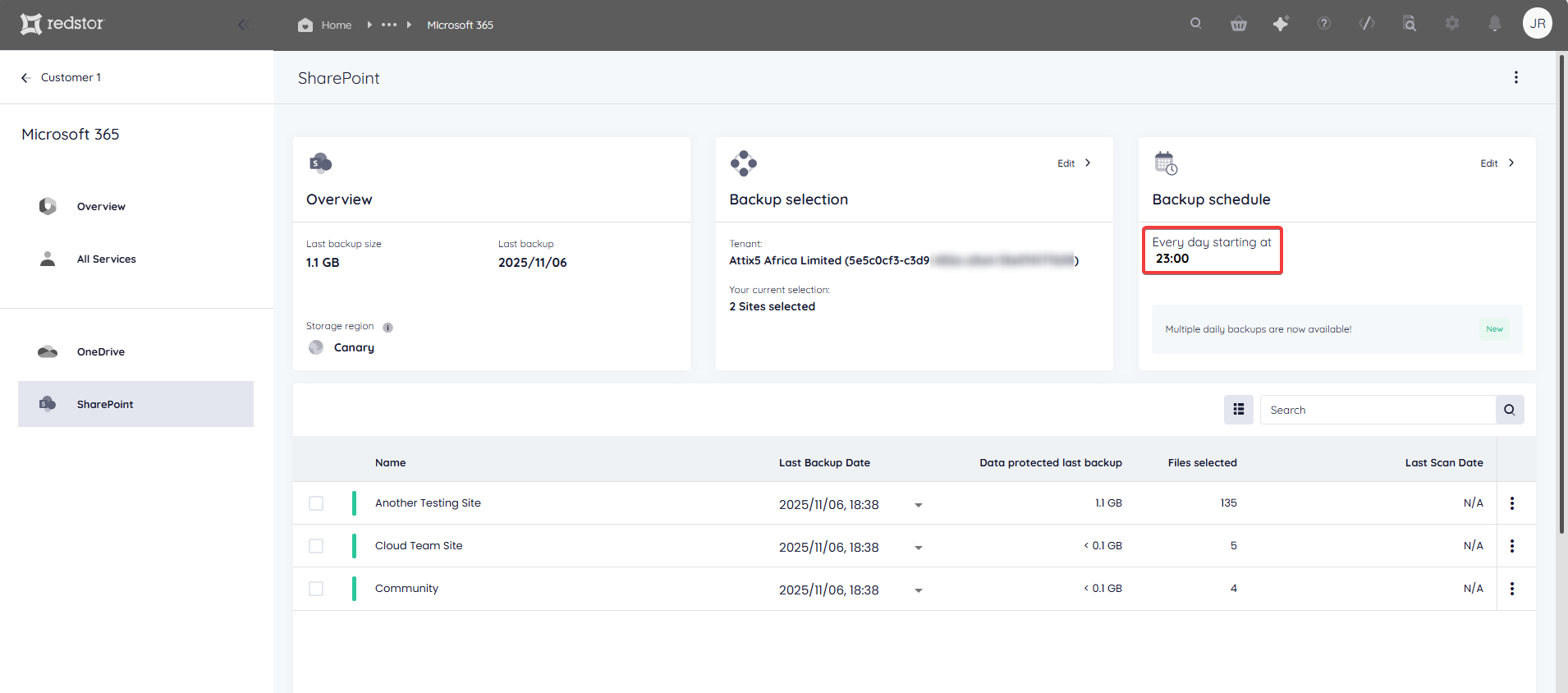
Task: Edit the Backup selection
Action: 1074,163
